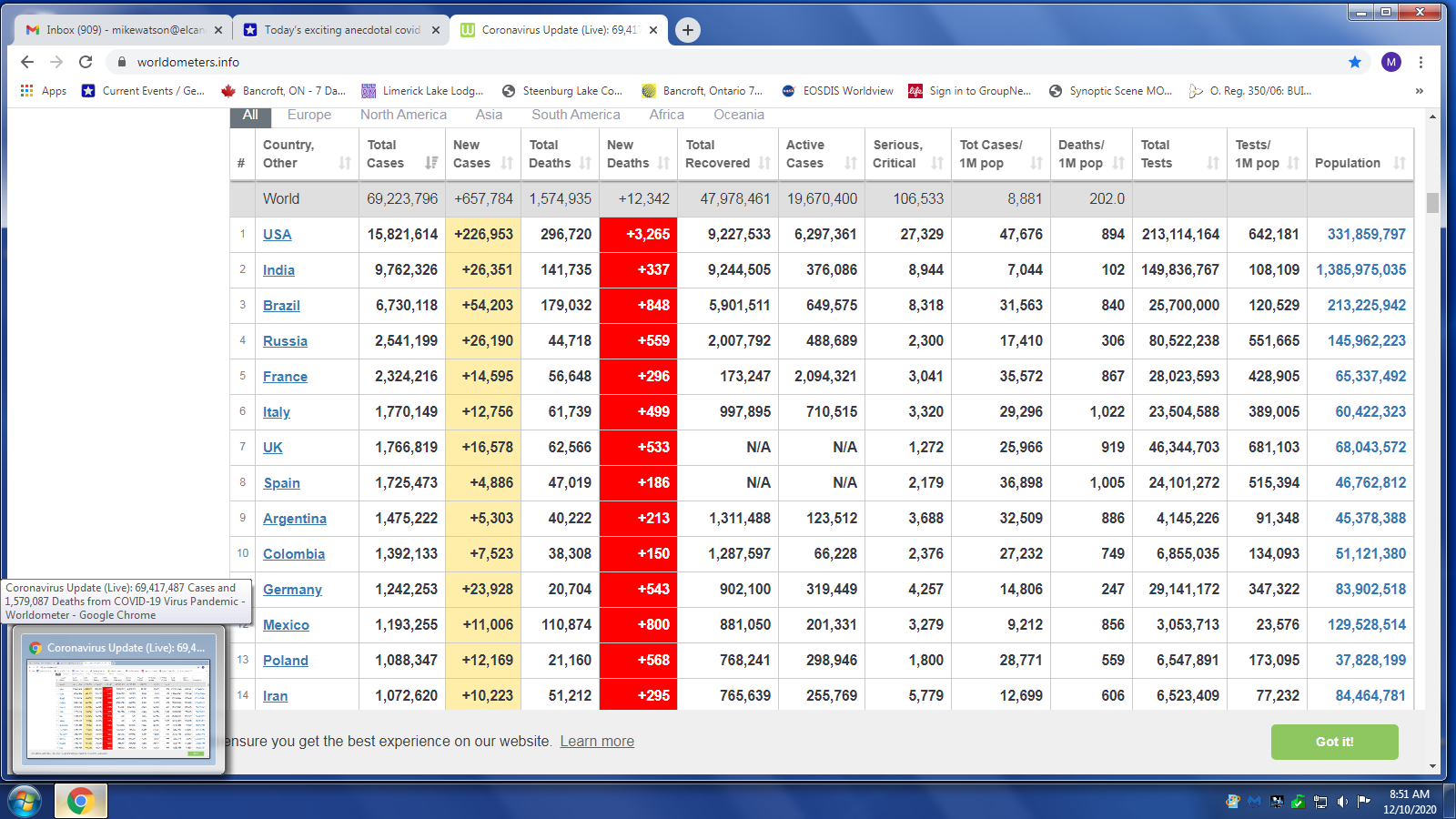
Task: Open the Russia country link
Action: click(285, 341)
